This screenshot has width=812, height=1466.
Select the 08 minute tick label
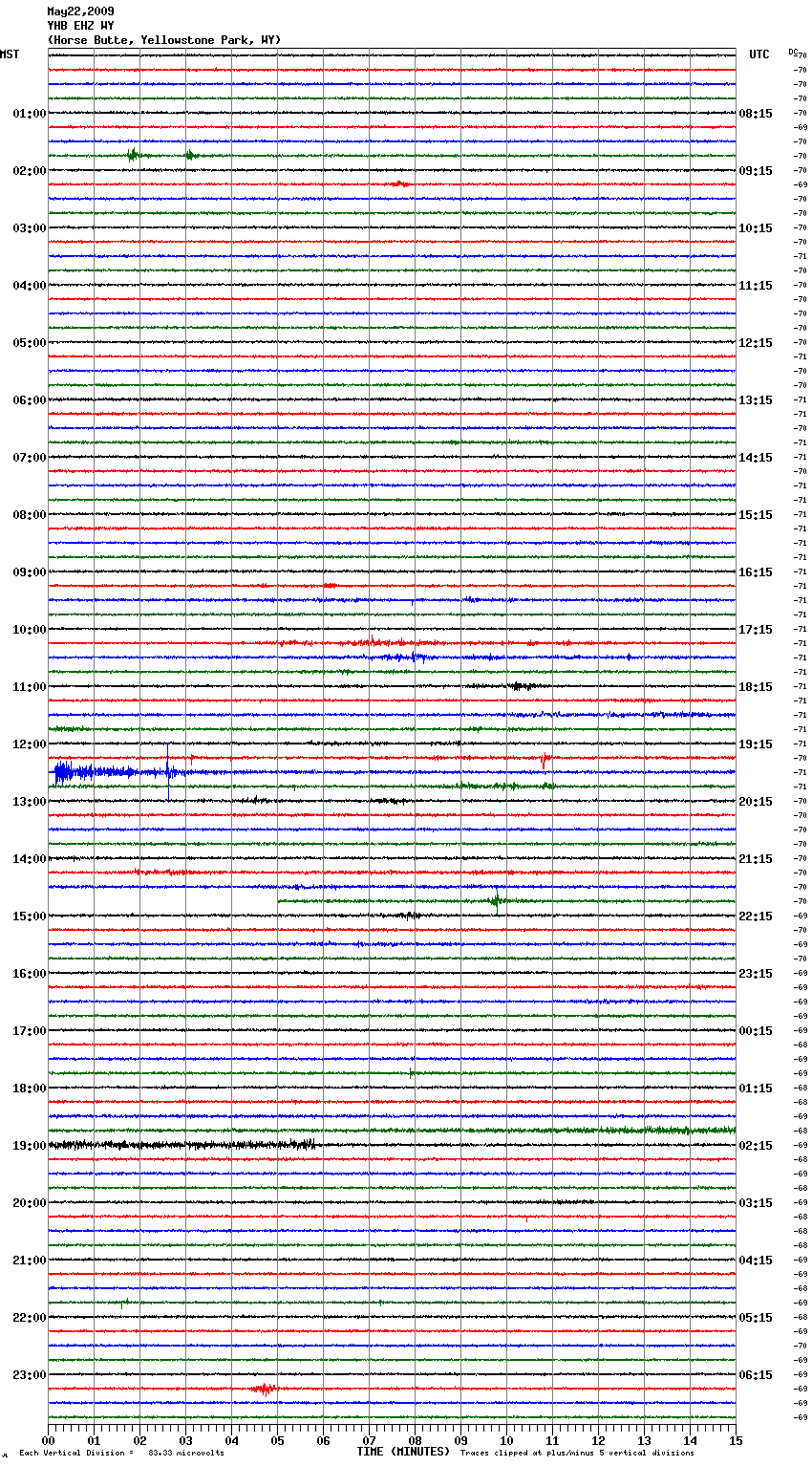(416, 1440)
